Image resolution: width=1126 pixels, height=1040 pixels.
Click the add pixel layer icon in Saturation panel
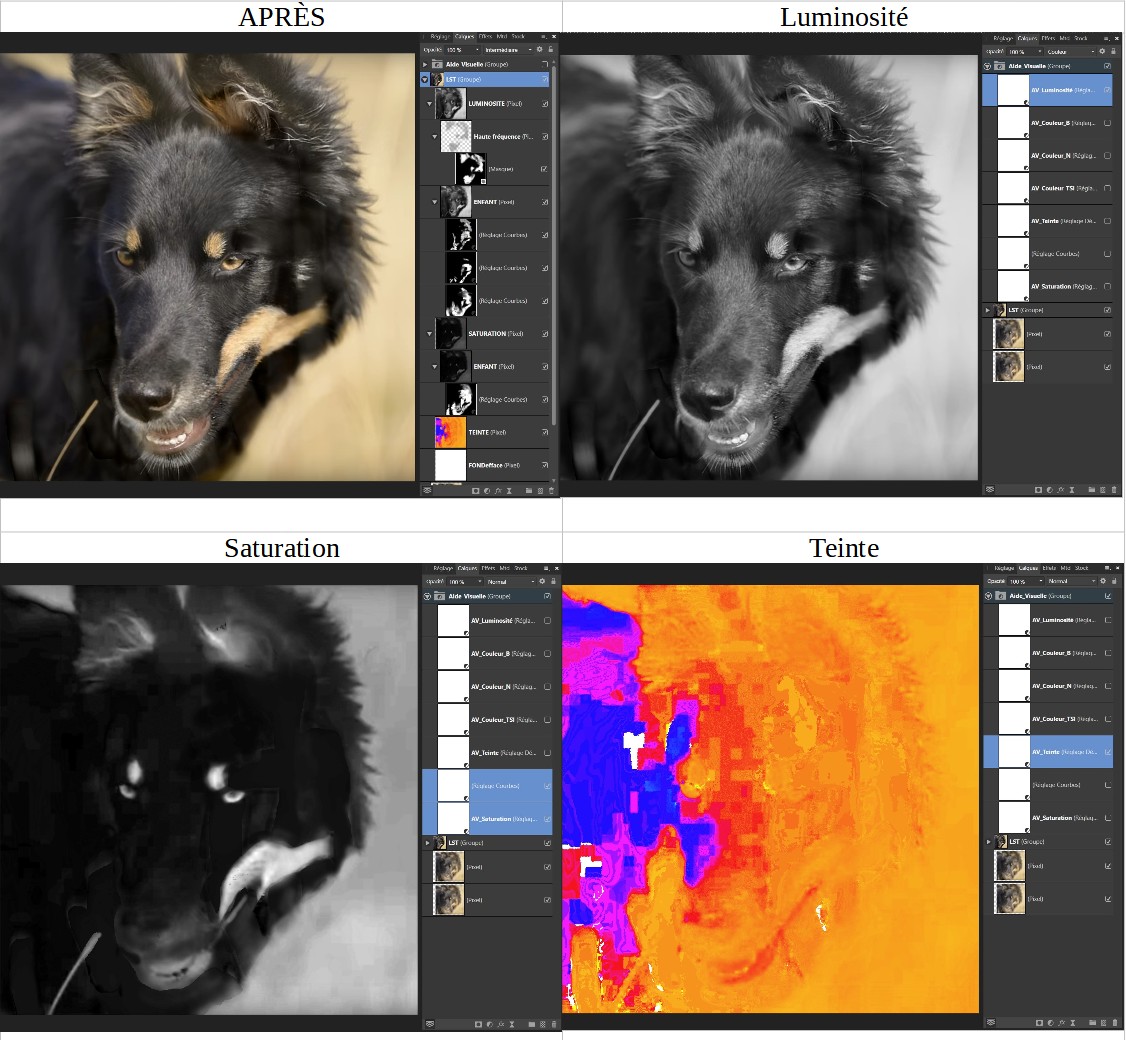pyautogui.click(x=543, y=1024)
